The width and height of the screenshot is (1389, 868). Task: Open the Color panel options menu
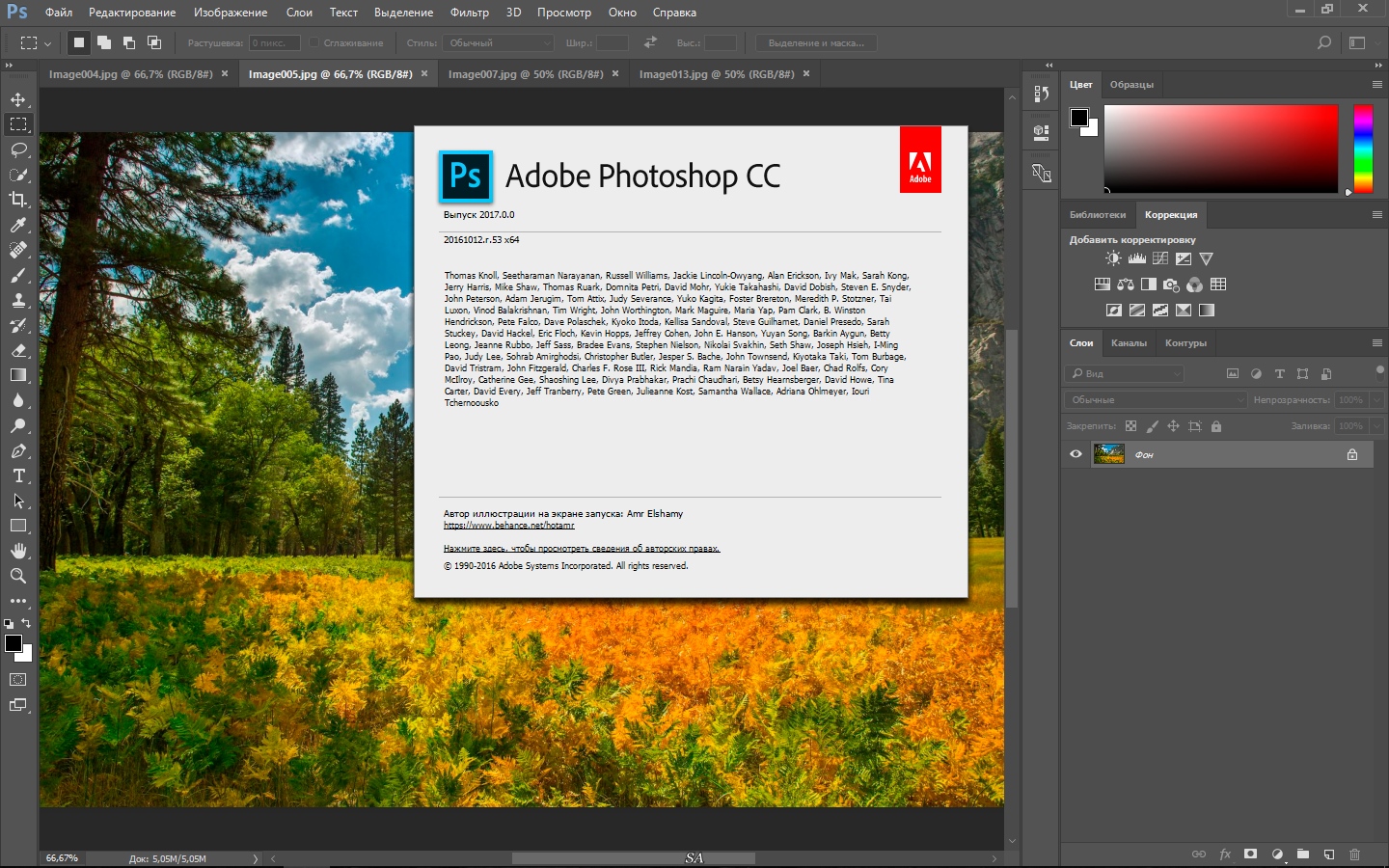1377,85
